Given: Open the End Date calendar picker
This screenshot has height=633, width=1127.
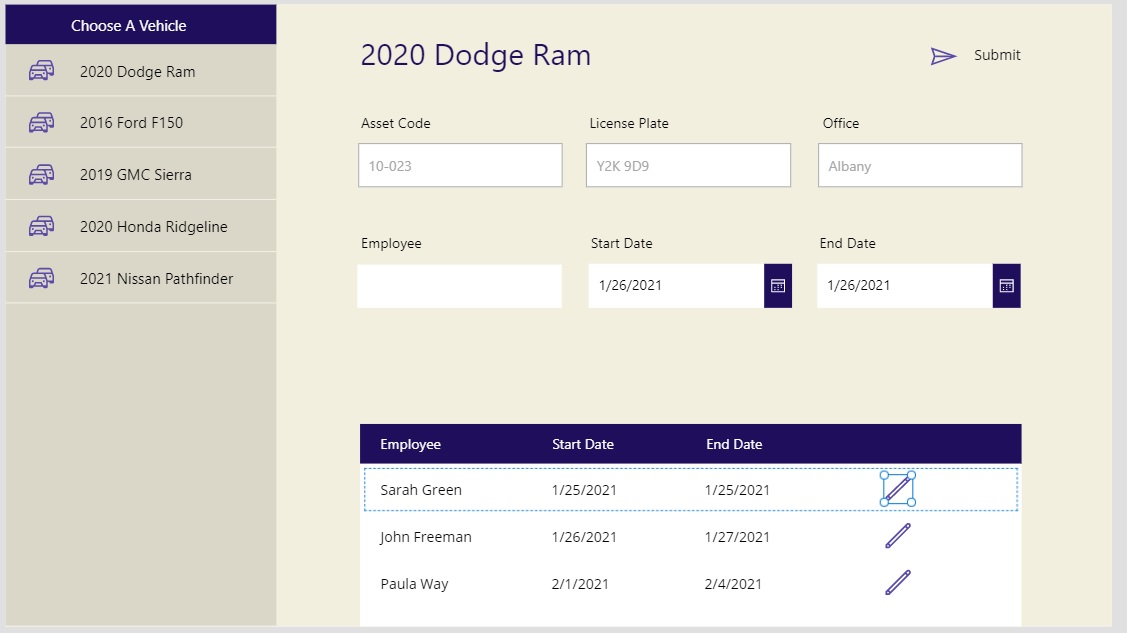Looking at the screenshot, I should point(1006,285).
